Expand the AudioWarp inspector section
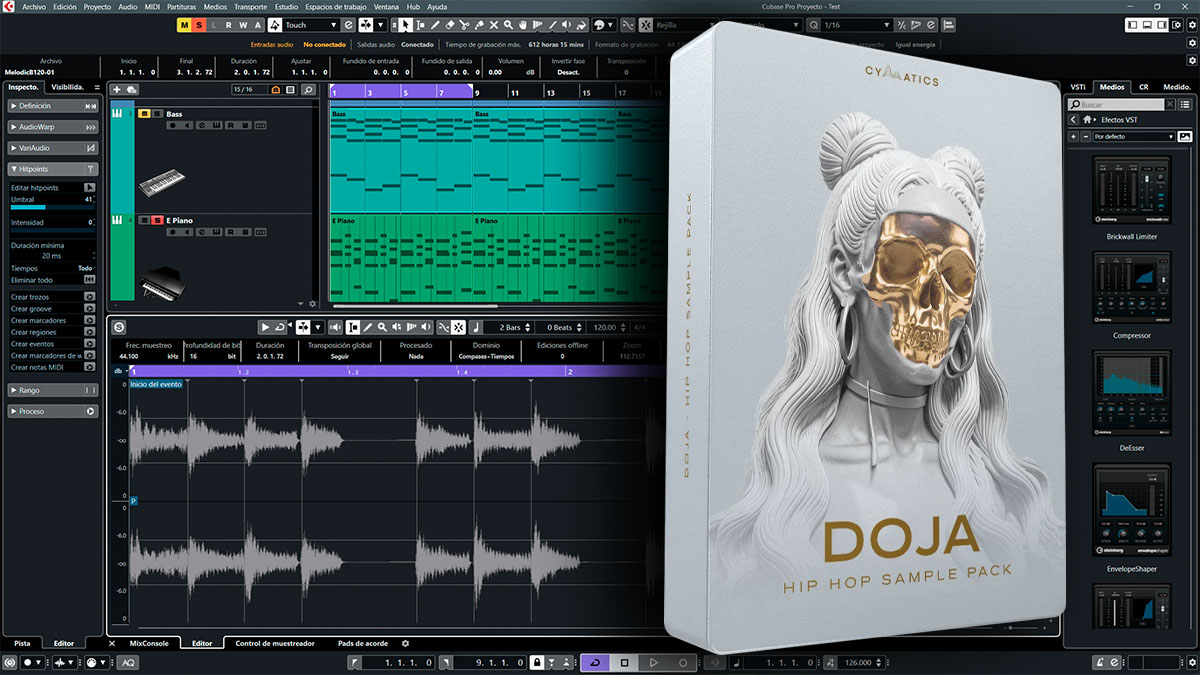The height and width of the screenshot is (675, 1200). [53, 127]
